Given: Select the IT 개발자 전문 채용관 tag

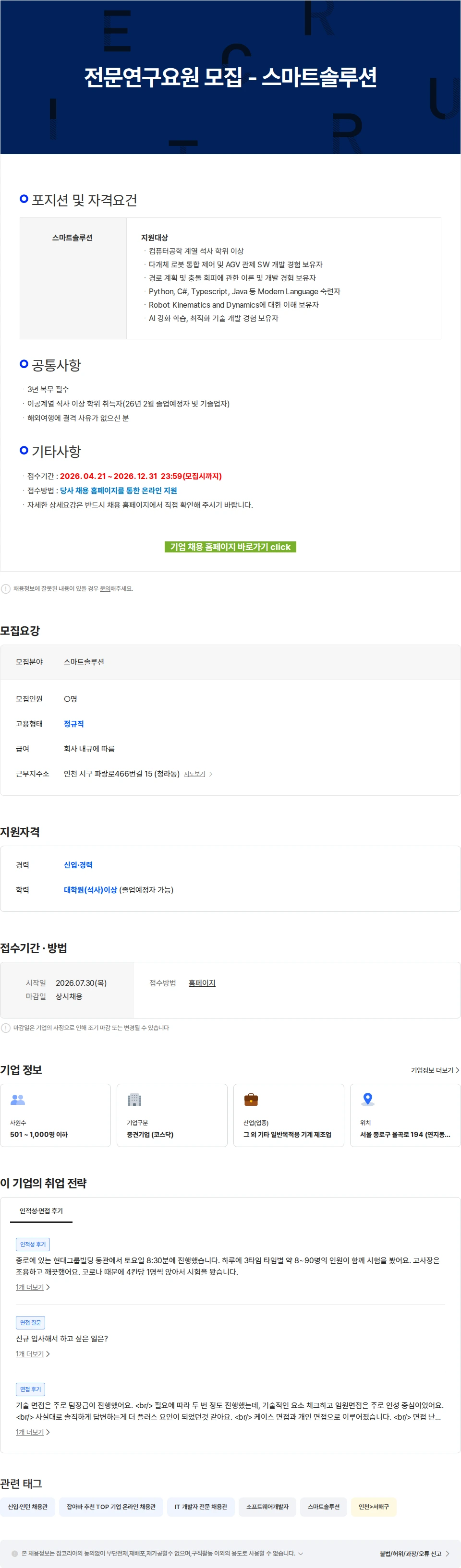Looking at the screenshot, I should (201, 1507).
